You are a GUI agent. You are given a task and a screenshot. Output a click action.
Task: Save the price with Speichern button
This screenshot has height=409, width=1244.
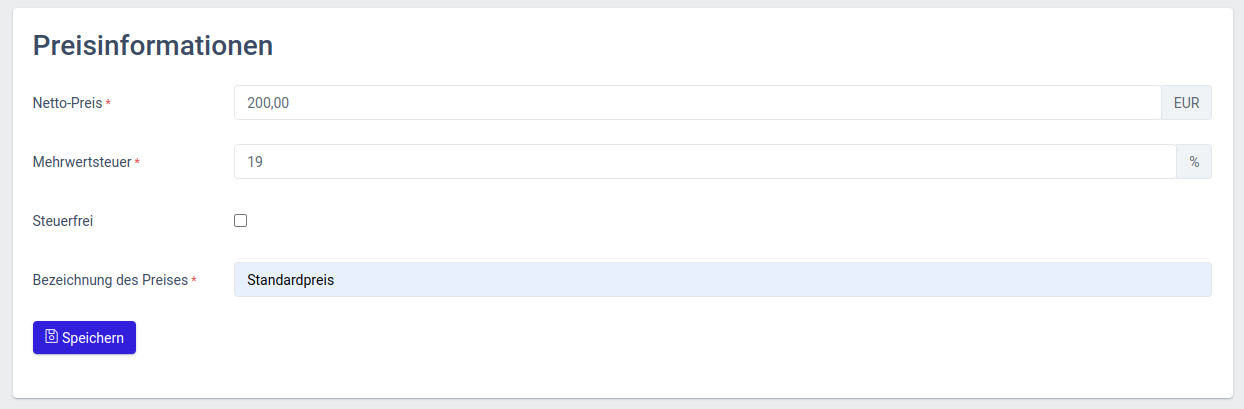[x=84, y=338]
